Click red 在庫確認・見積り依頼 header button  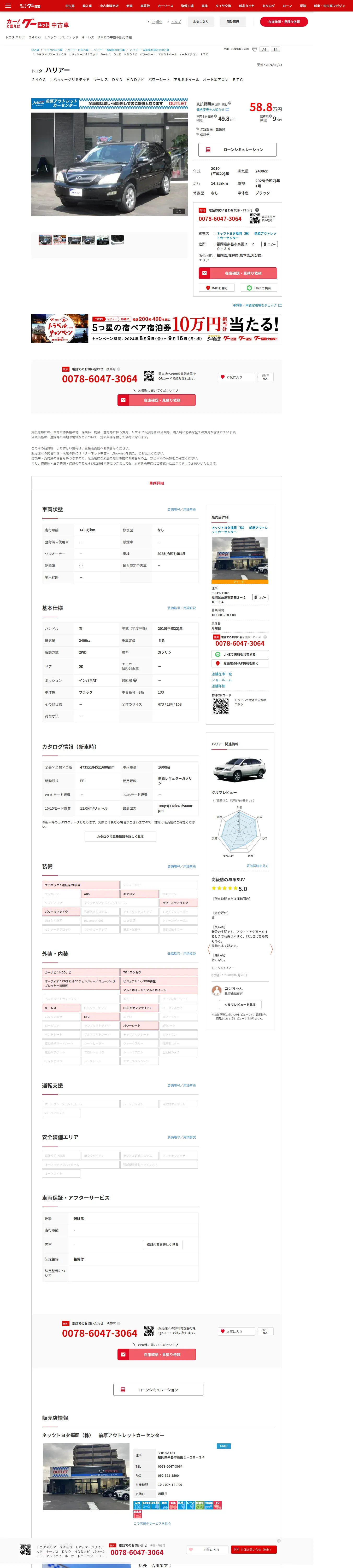(x=284, y=22)
